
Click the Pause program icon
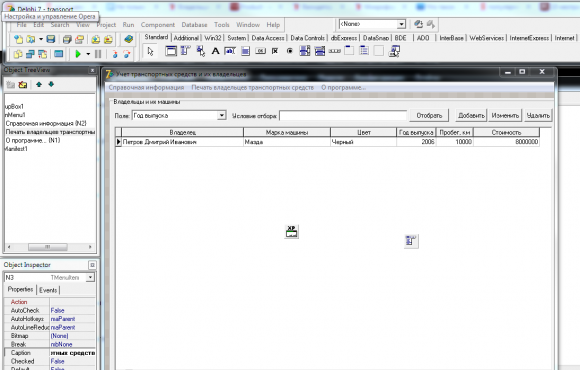click(x=98, y=54)
